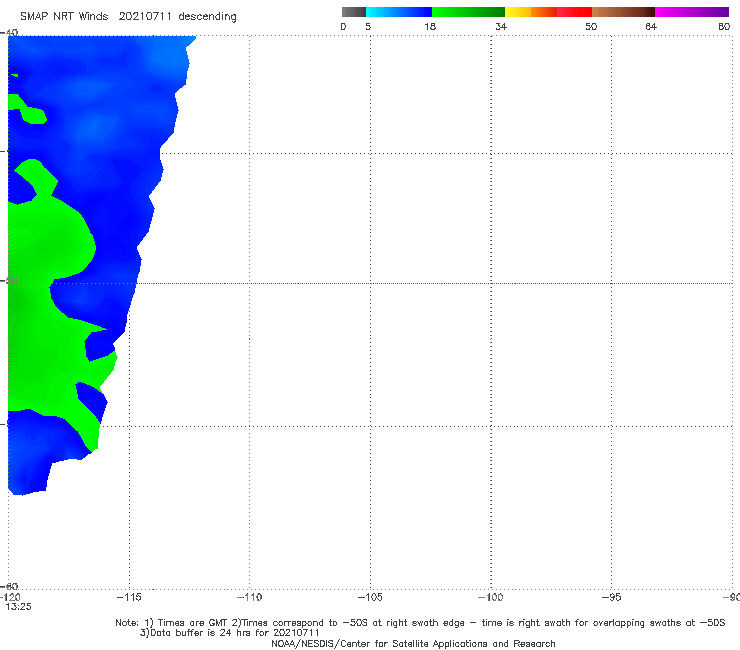Viewport: 740px width, 650px height.
Task: Click the 'Note: 1) Times are GMT' footnote line
Action: [x=420, y=623]
